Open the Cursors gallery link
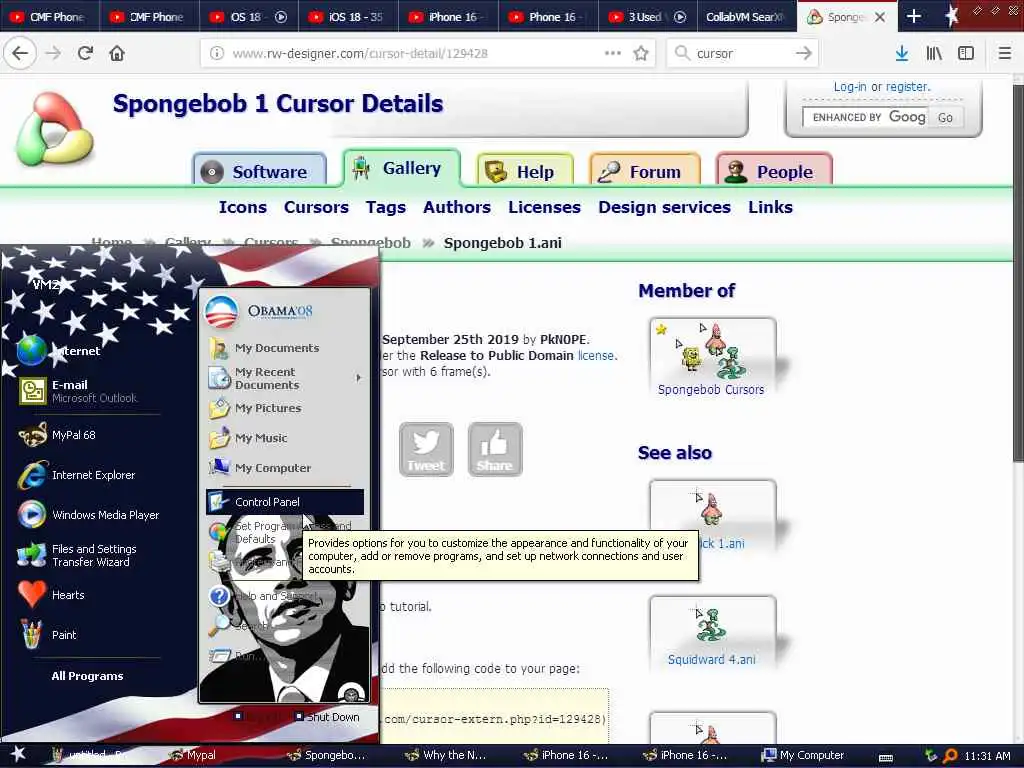The width and height of the screenshot is (1024, 768). coord(316,207)
